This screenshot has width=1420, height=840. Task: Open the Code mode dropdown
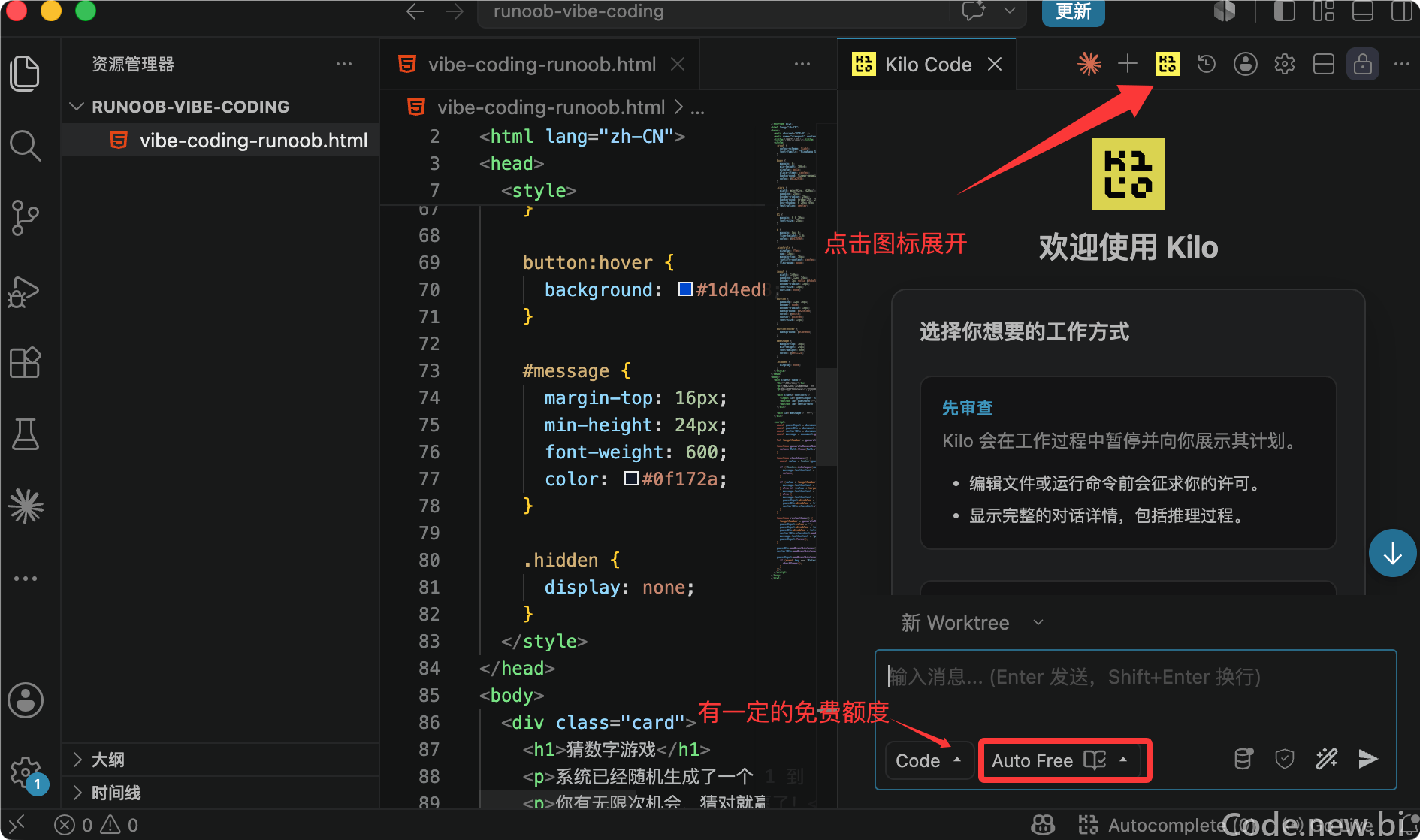[929, 761]
